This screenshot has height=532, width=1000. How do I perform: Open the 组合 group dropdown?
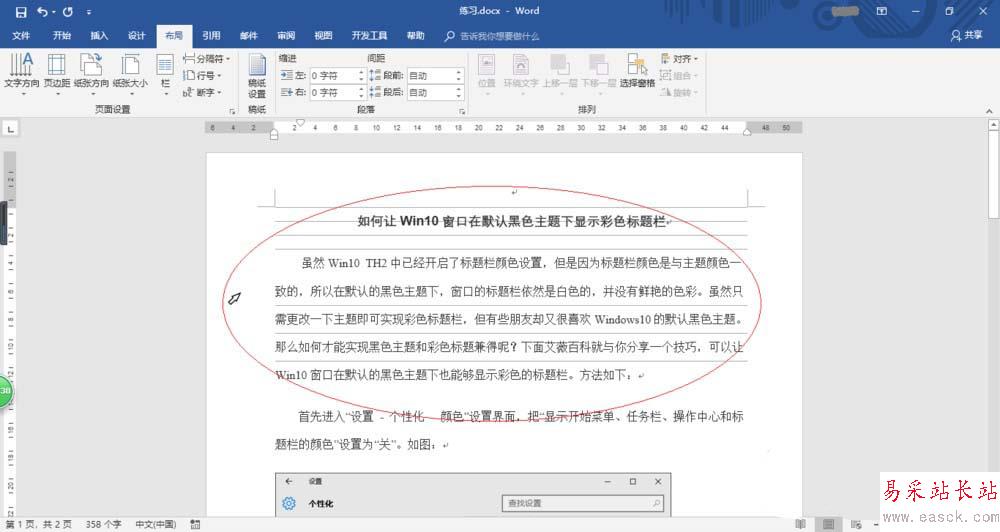click(x=679, y=75)
